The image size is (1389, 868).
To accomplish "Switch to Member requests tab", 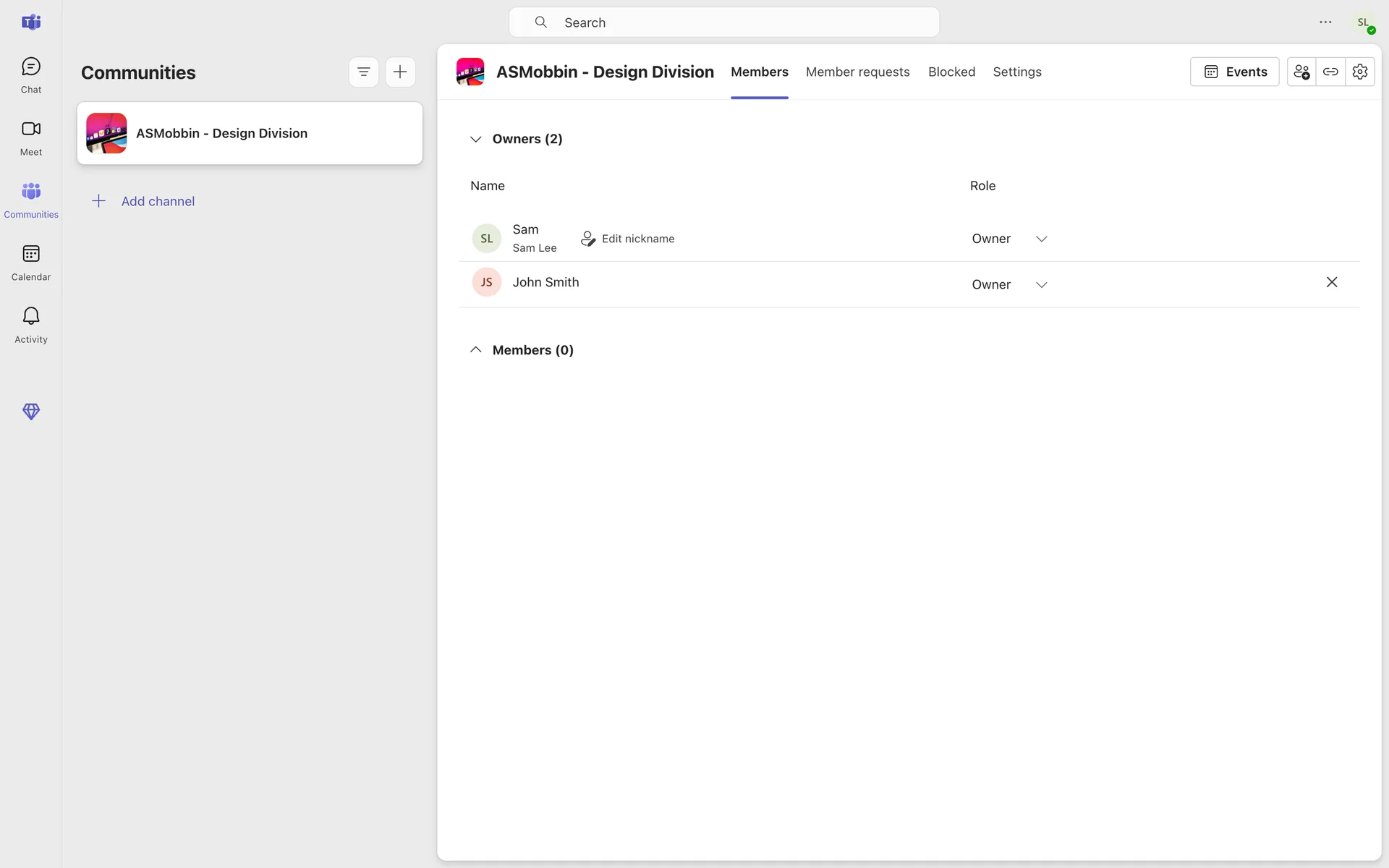I will [x=857, y=72].
